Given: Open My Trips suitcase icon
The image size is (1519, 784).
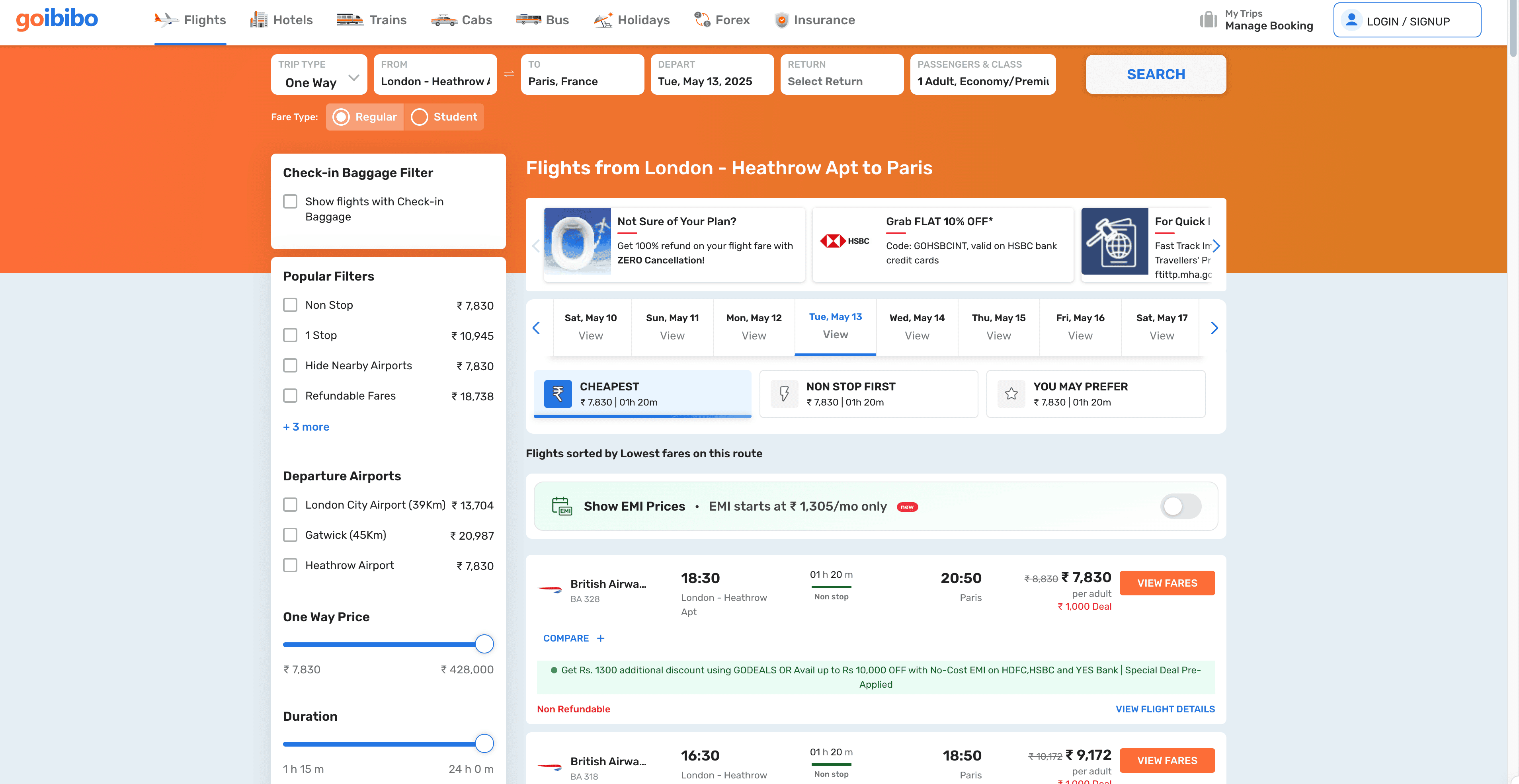Looking at the screenshot, I should tap(1208, 20).
